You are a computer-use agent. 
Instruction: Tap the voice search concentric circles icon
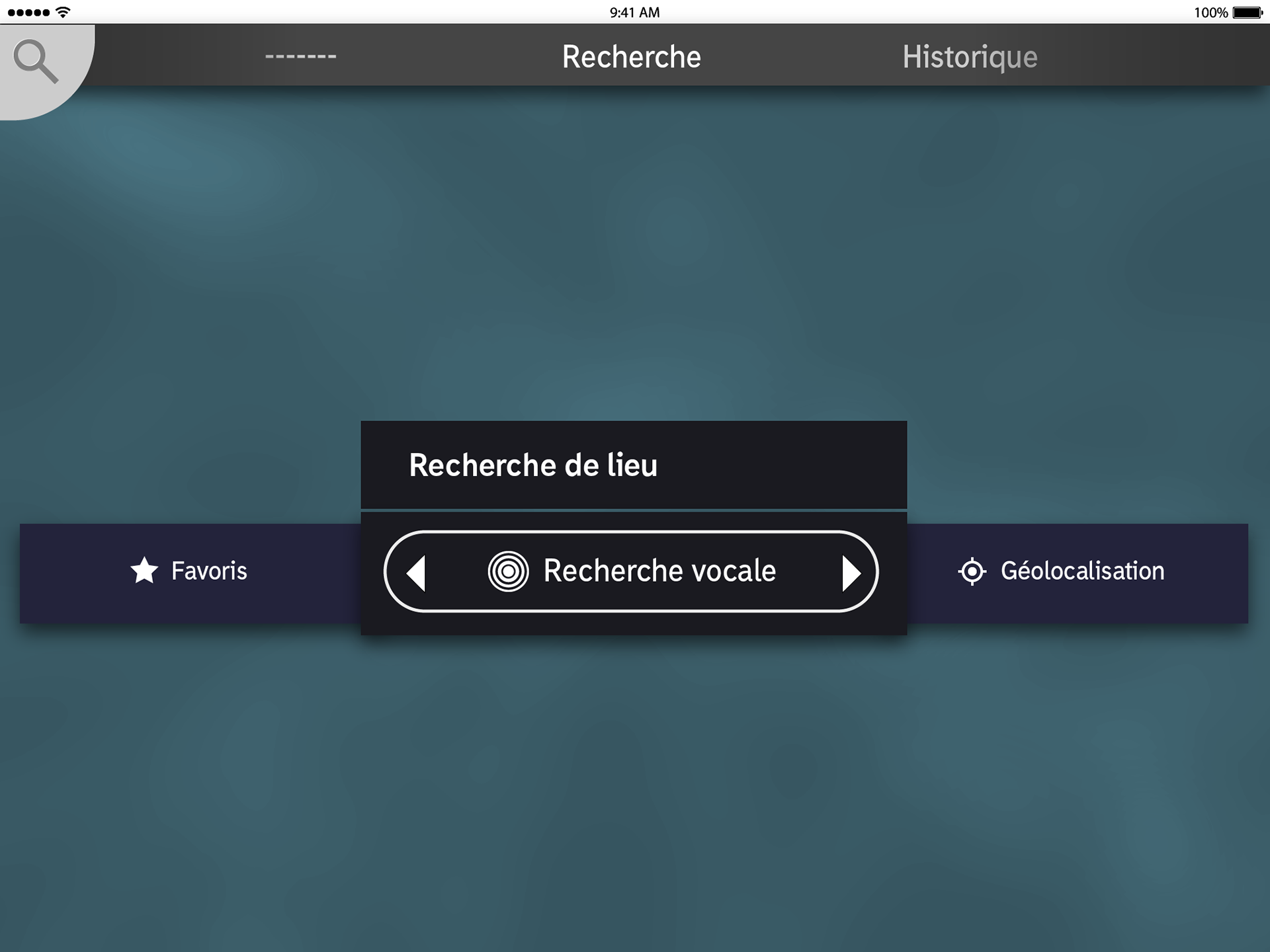(x=508, y=571)
